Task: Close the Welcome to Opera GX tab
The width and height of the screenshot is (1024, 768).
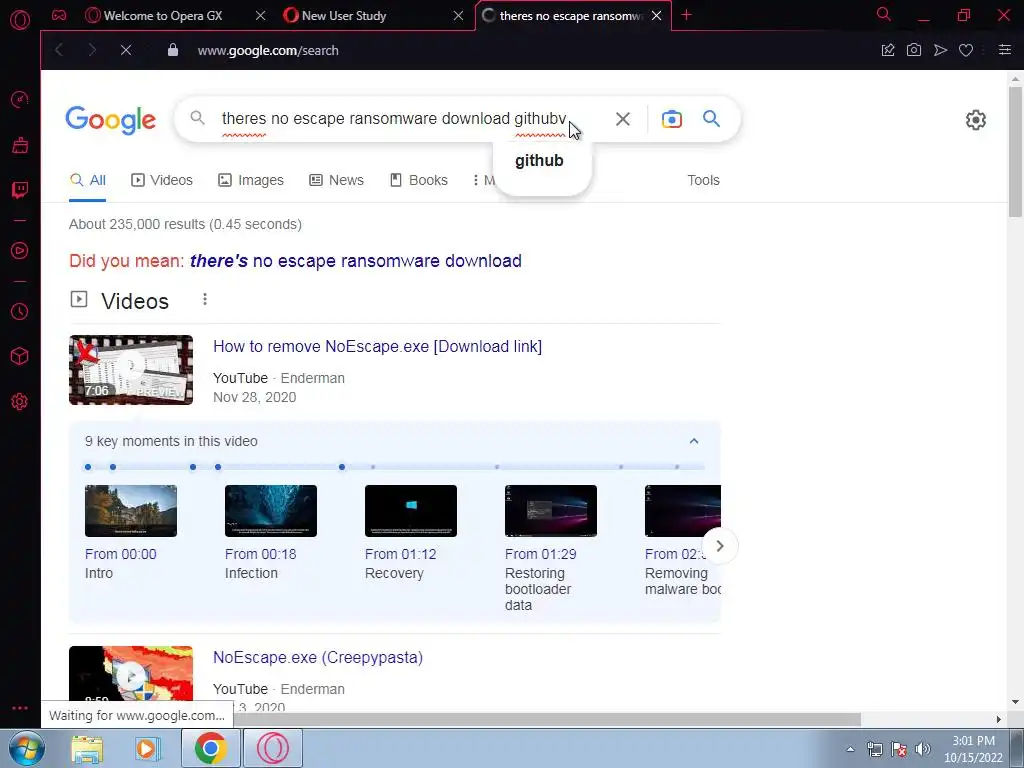Action: point(261,16)
